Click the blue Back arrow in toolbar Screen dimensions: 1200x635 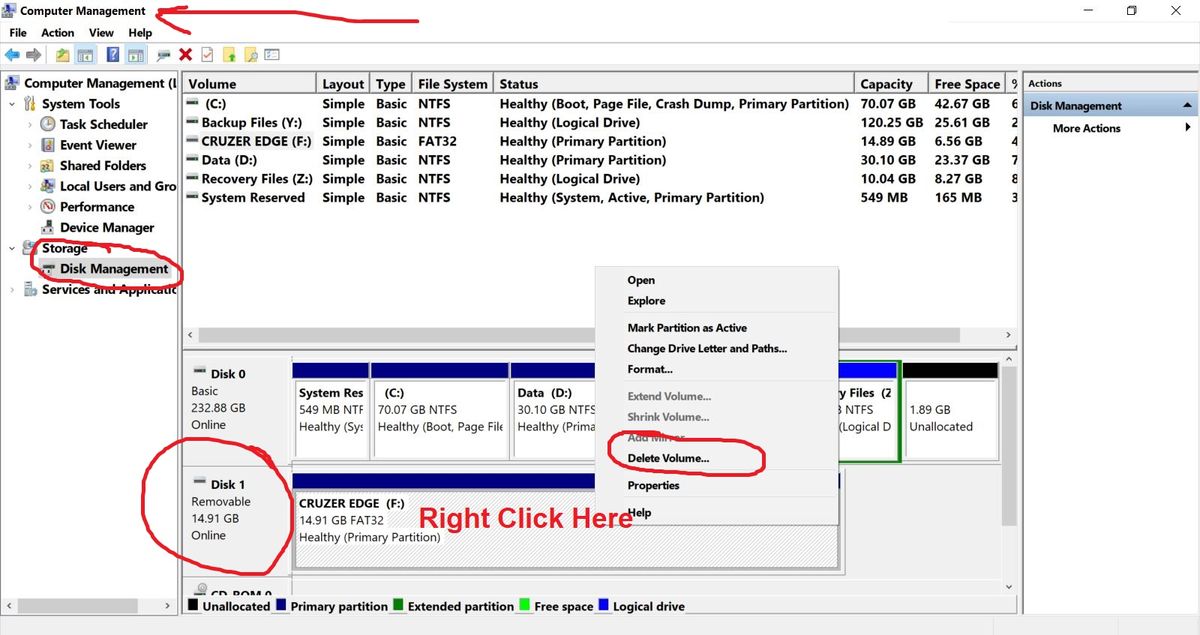pyautogui.click(x=12, y=55)
